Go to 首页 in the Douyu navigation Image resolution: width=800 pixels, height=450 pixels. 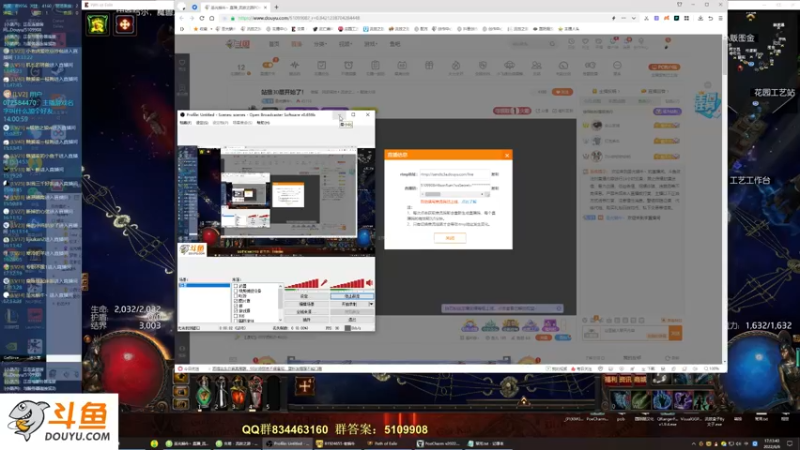[274, 44]
